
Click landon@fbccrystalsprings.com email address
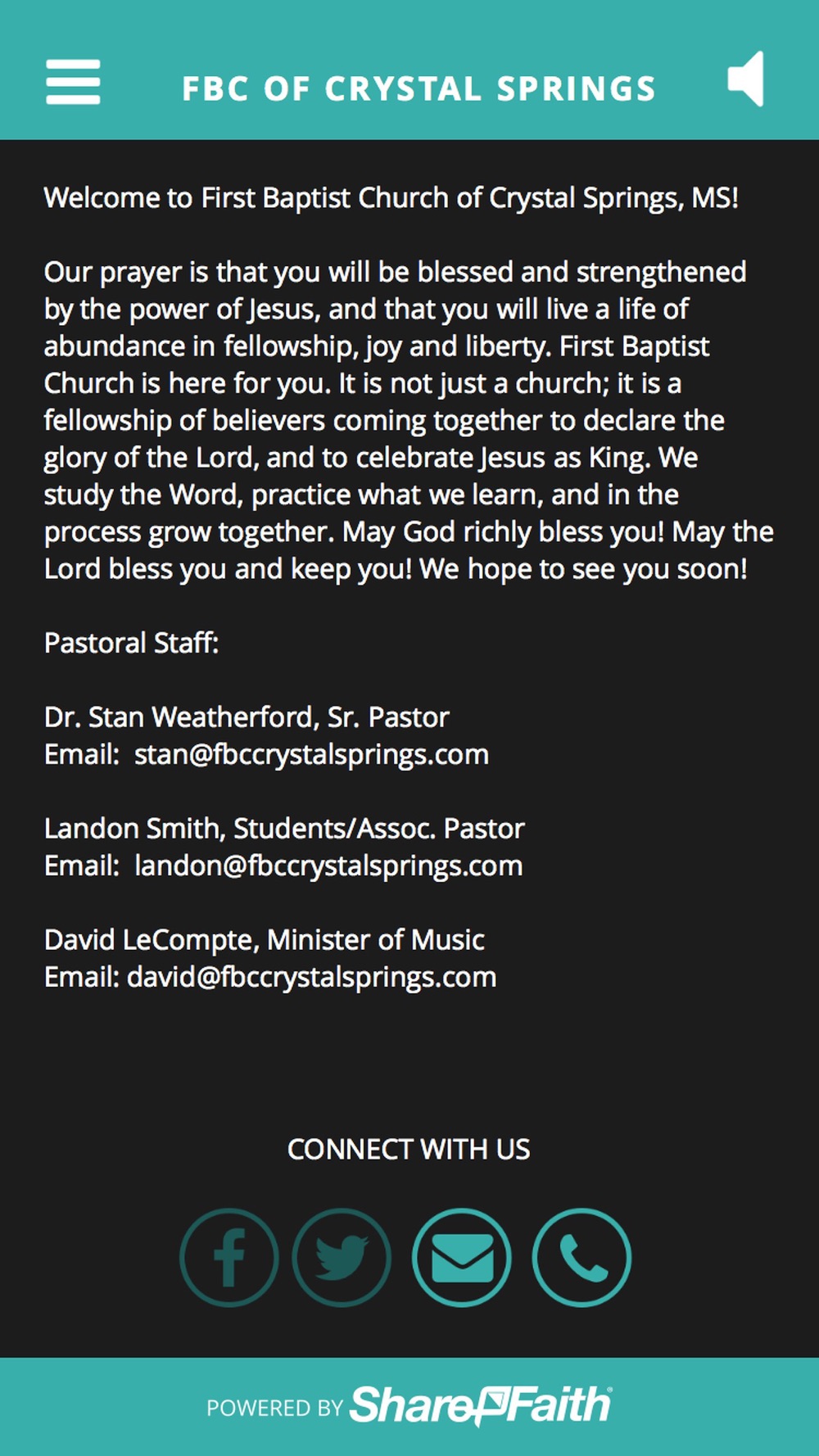click(328, 866)
